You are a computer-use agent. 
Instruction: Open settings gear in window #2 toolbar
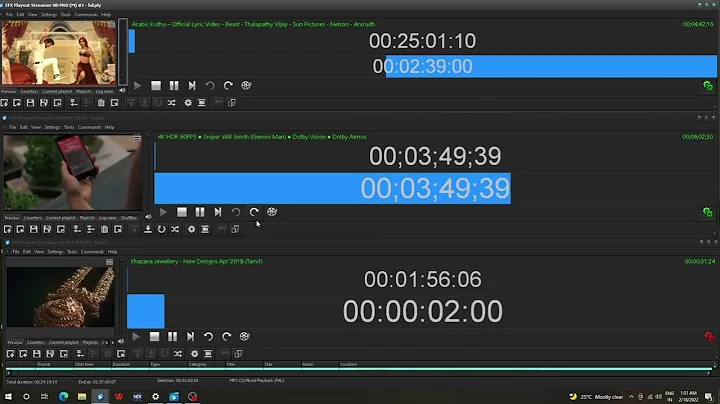click(191, 229)
